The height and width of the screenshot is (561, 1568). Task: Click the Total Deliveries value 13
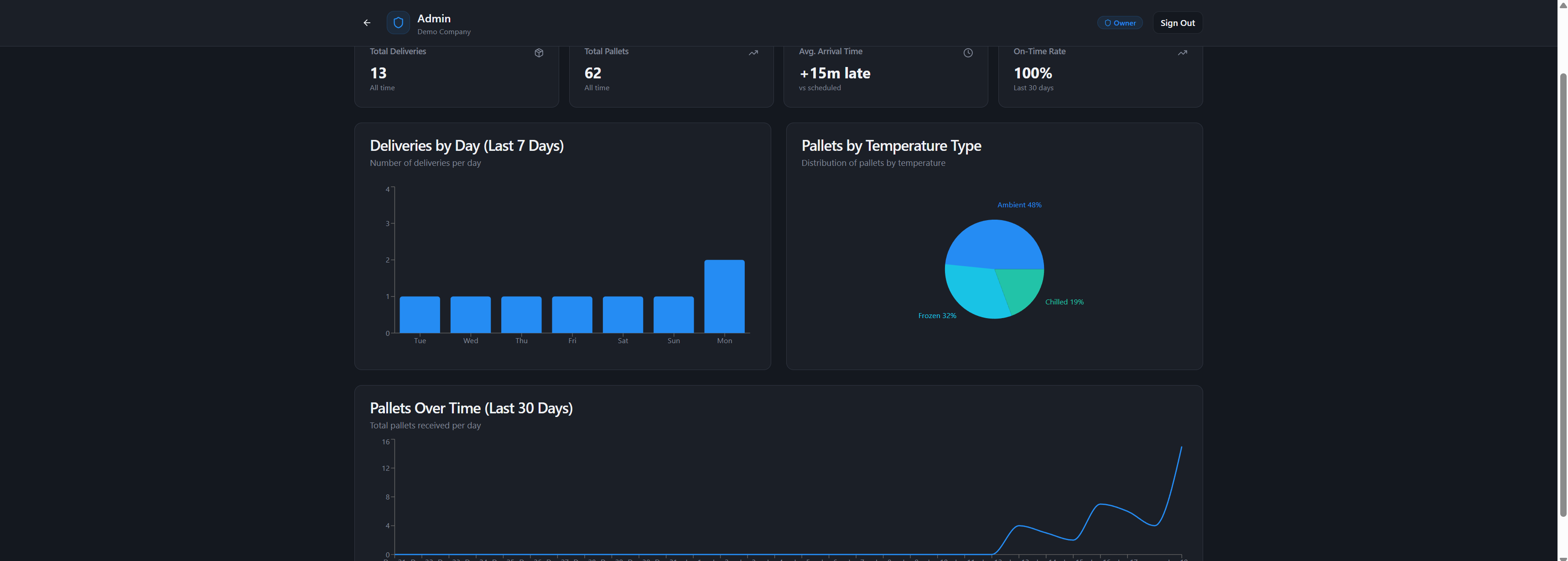[x=378, y=73]
